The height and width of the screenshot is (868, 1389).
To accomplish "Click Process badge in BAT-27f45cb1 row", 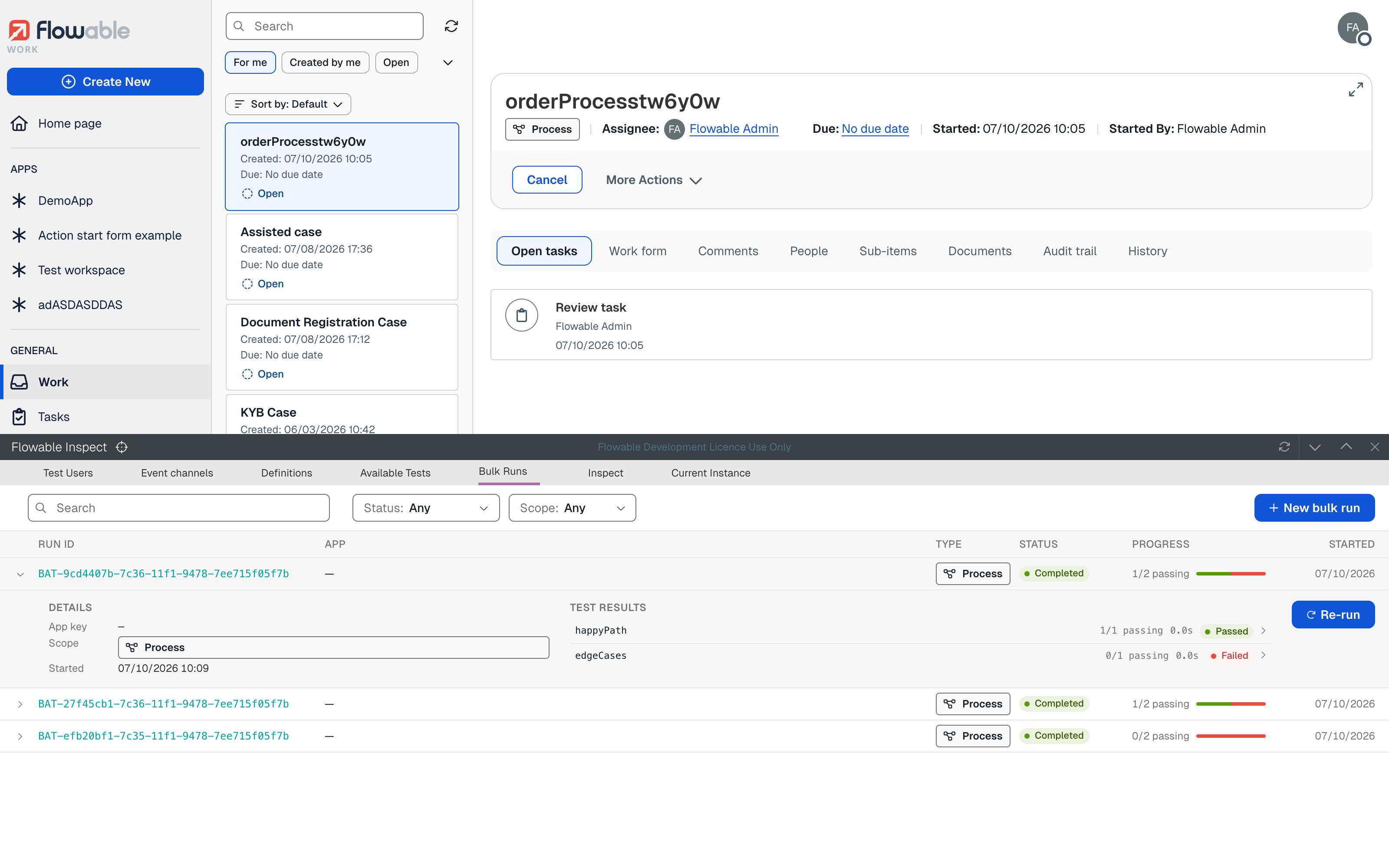I will click(x=973, y=704).
